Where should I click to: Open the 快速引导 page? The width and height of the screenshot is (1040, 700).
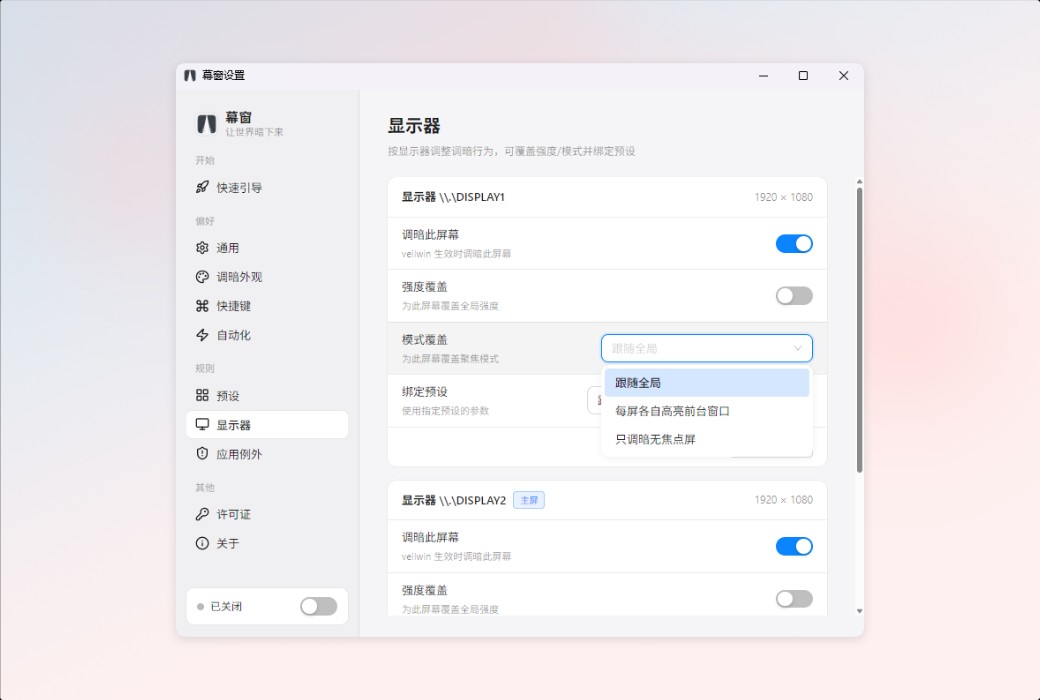(267, 187)
